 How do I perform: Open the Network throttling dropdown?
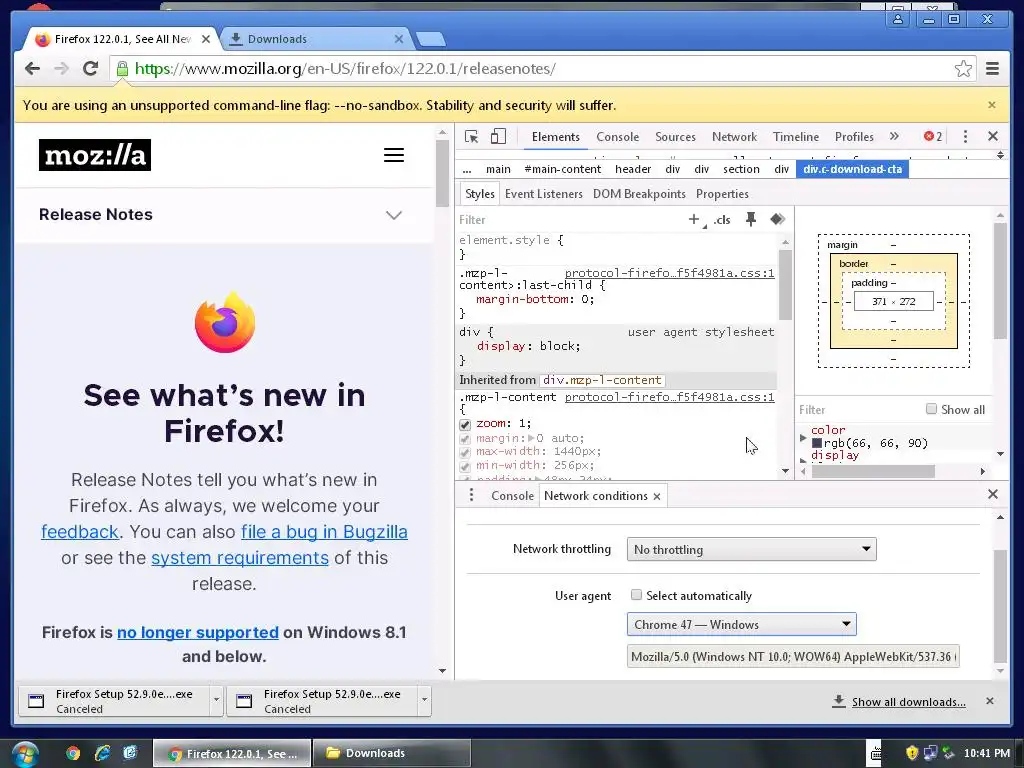pos(751,549)
